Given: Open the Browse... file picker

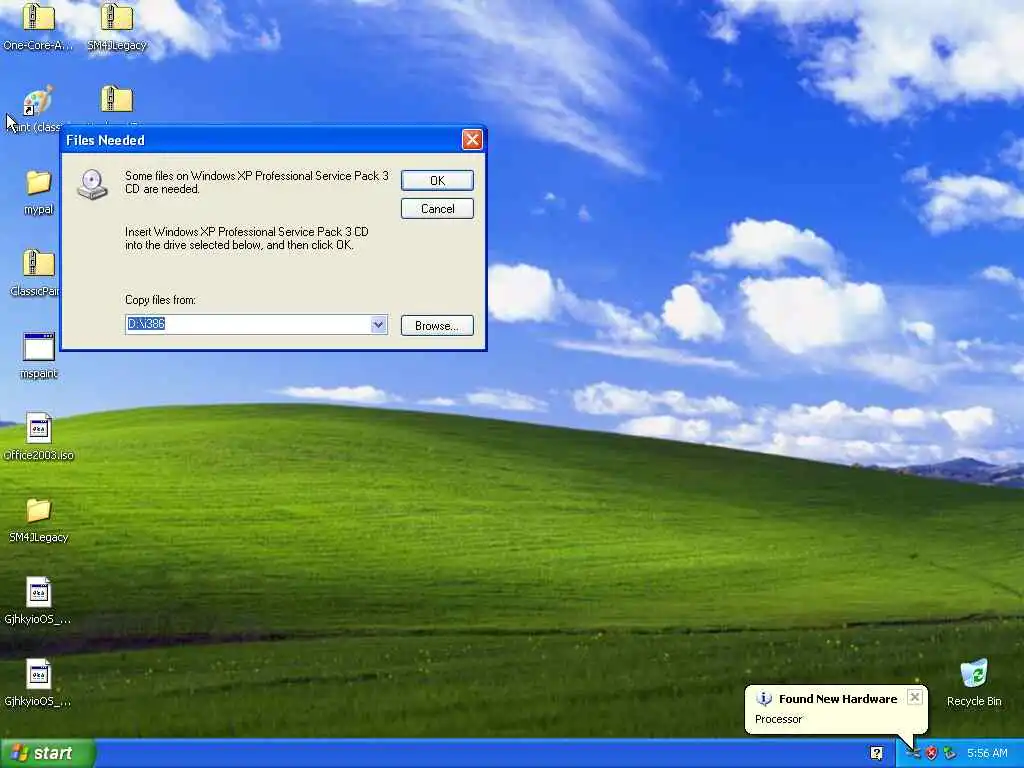Looking at the screenshot, I should [437, 325].
